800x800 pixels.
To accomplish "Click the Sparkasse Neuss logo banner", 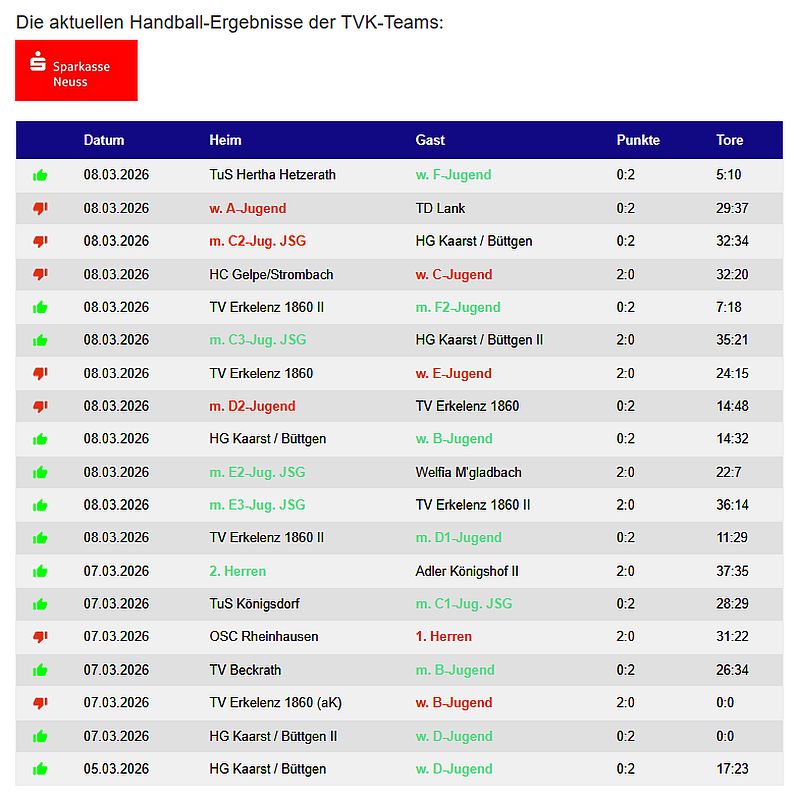I will click(x=76, y=71).
